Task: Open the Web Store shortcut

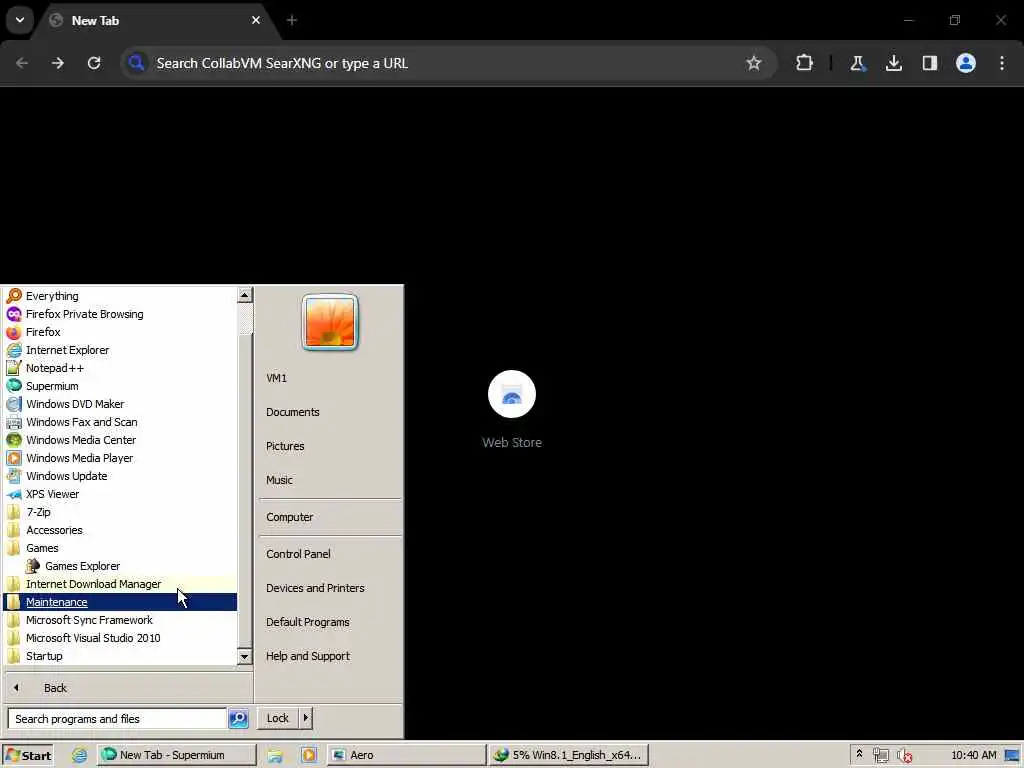Action: click(512, 409)
